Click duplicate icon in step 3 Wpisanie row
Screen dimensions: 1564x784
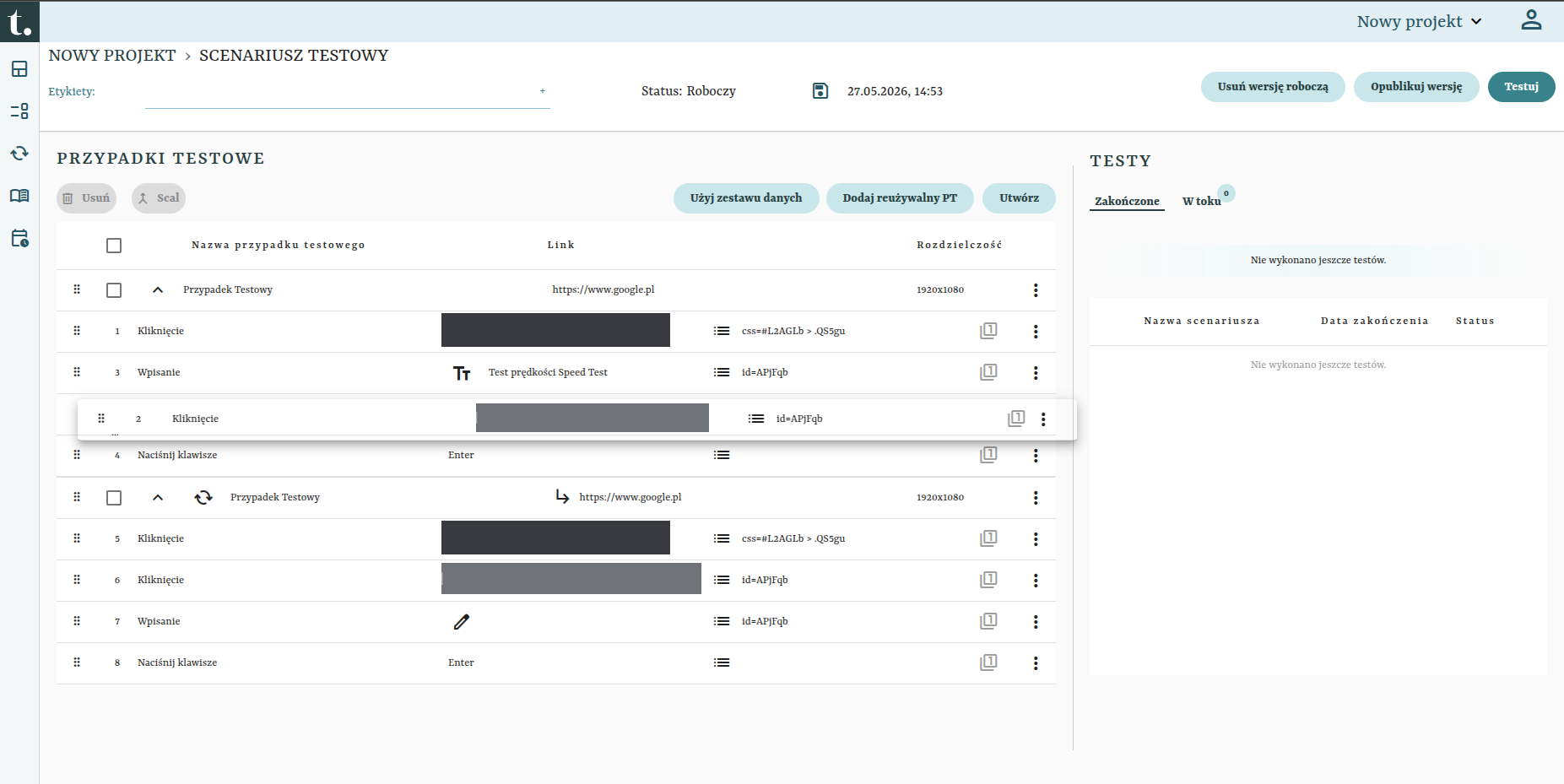coord(988,372)
